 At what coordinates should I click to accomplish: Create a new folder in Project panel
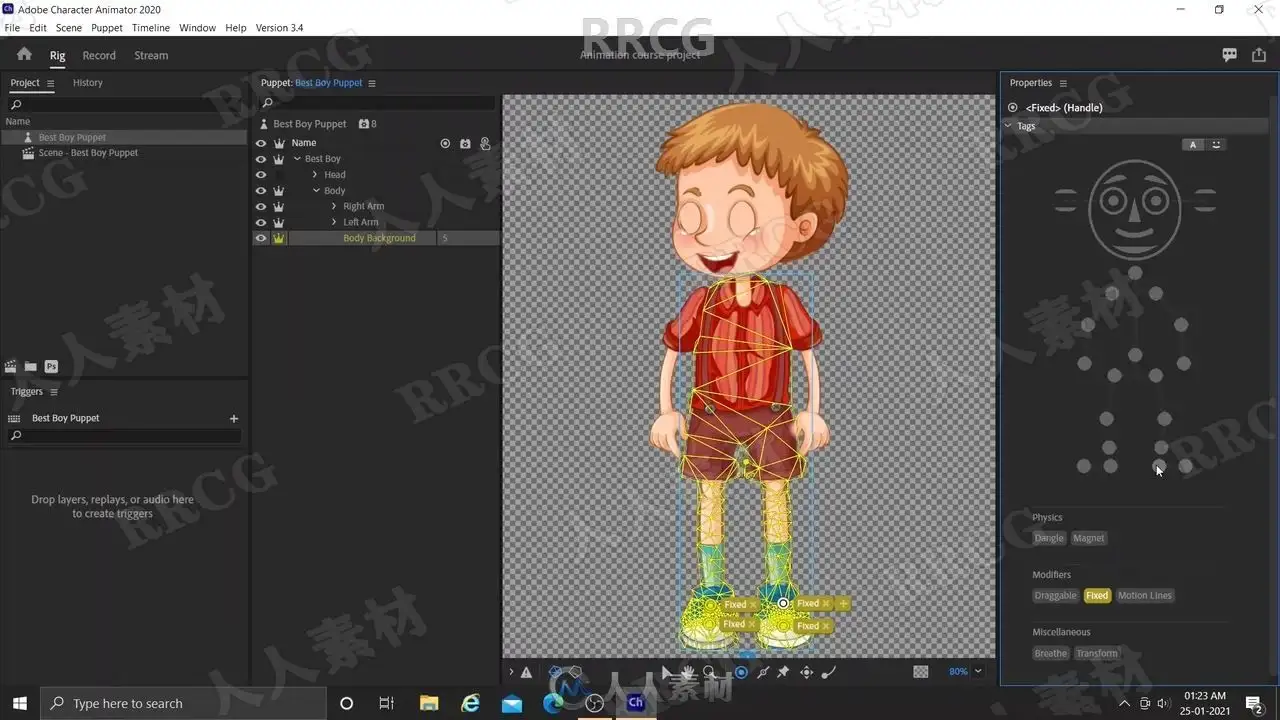tap(31, 367)
